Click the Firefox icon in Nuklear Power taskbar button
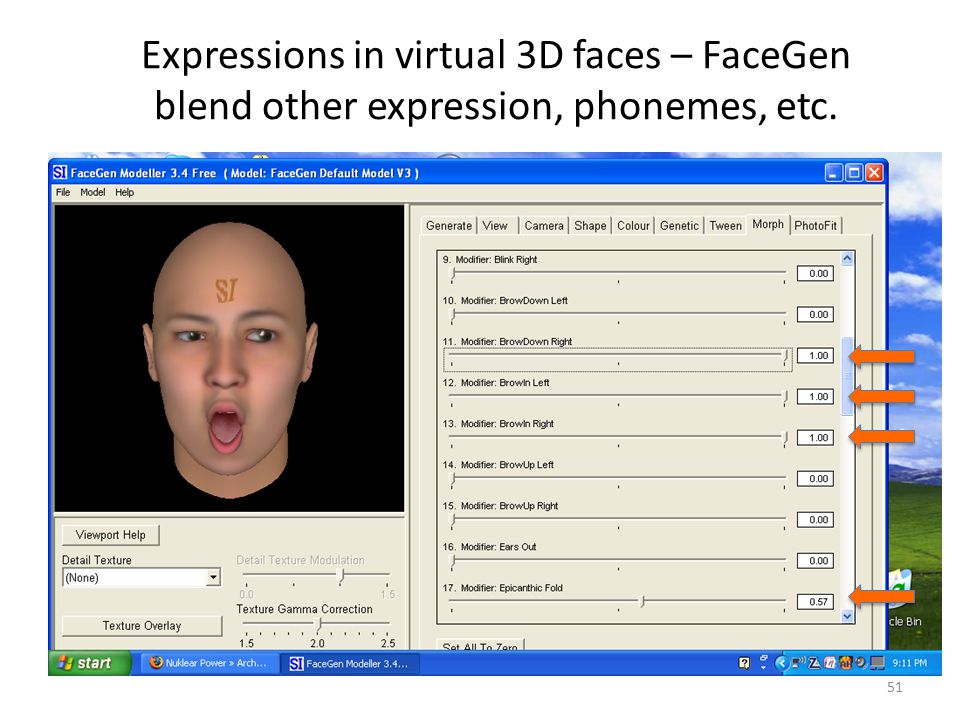The height and width of the screenshot is (720, 960). (x=156, y=662)
